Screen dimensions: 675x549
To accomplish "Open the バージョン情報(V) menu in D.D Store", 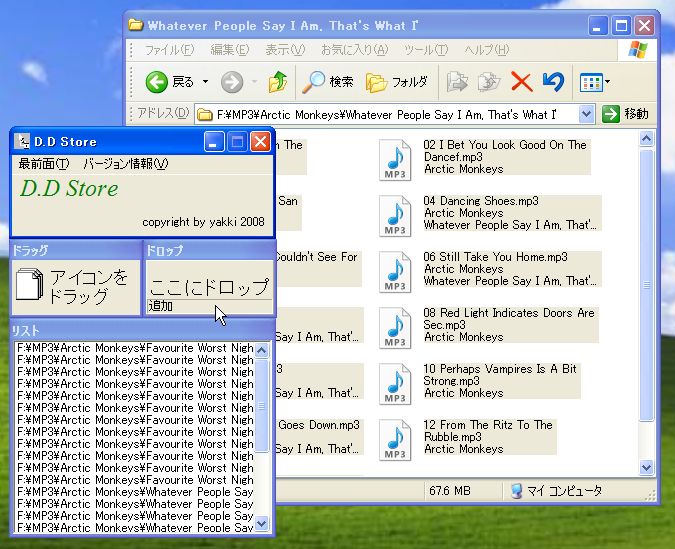I will (126, 164).
